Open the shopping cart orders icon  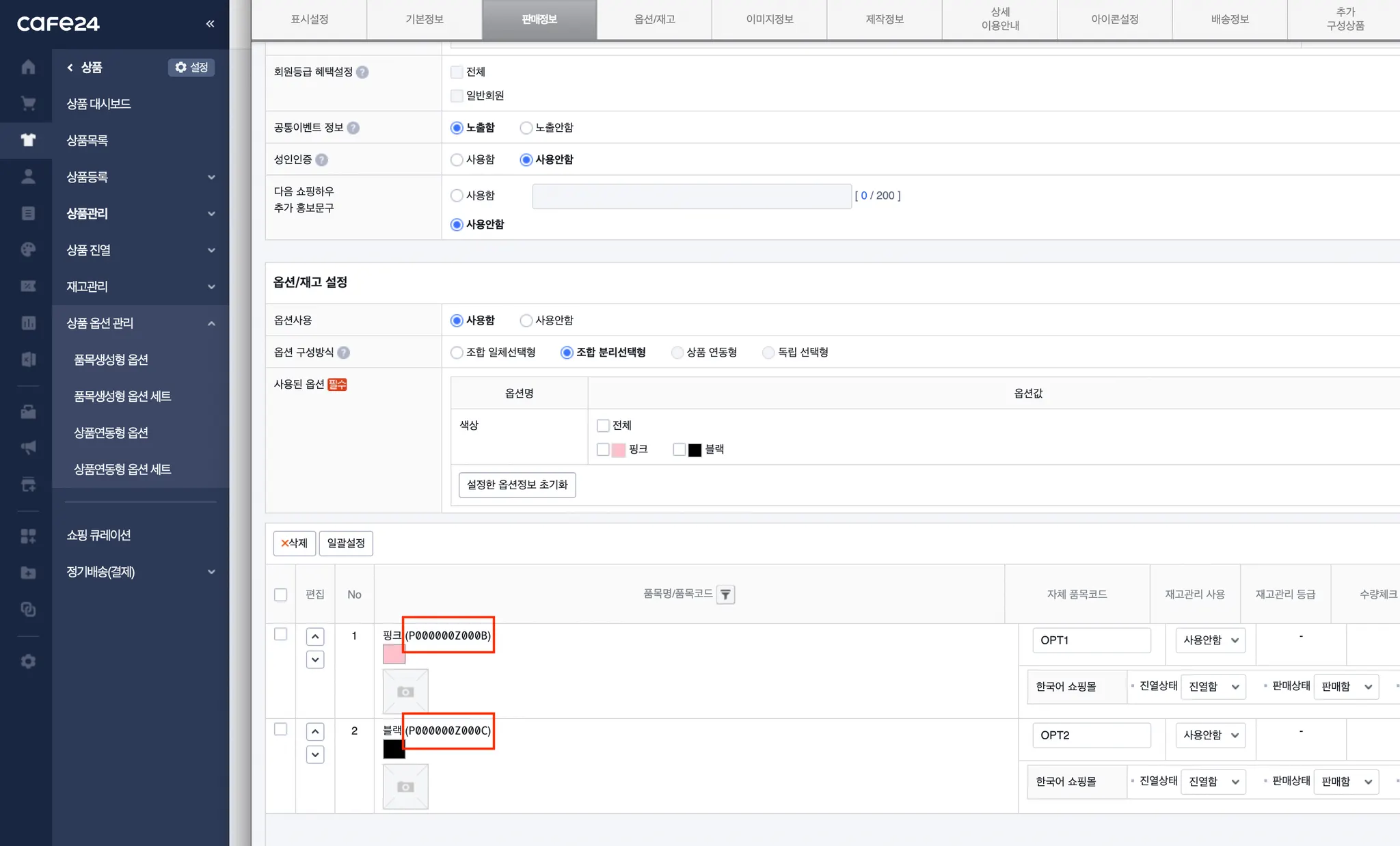coord(28,104)
